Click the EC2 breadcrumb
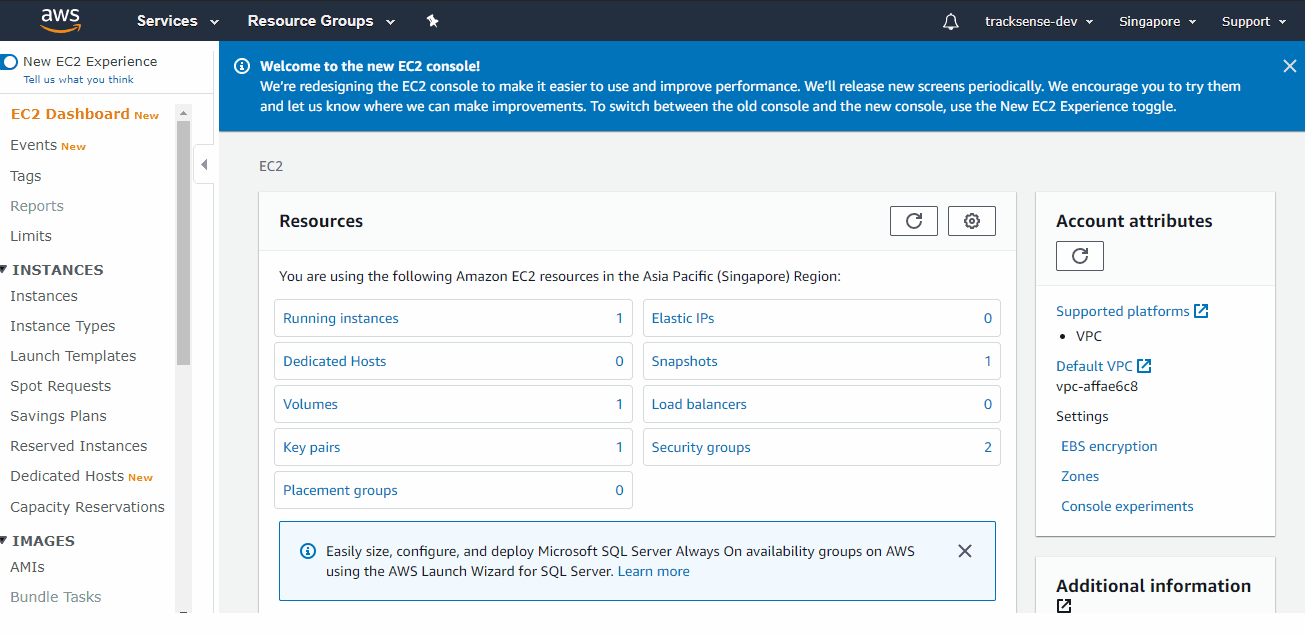This screenshot has width=1305, height=635. 271,166
